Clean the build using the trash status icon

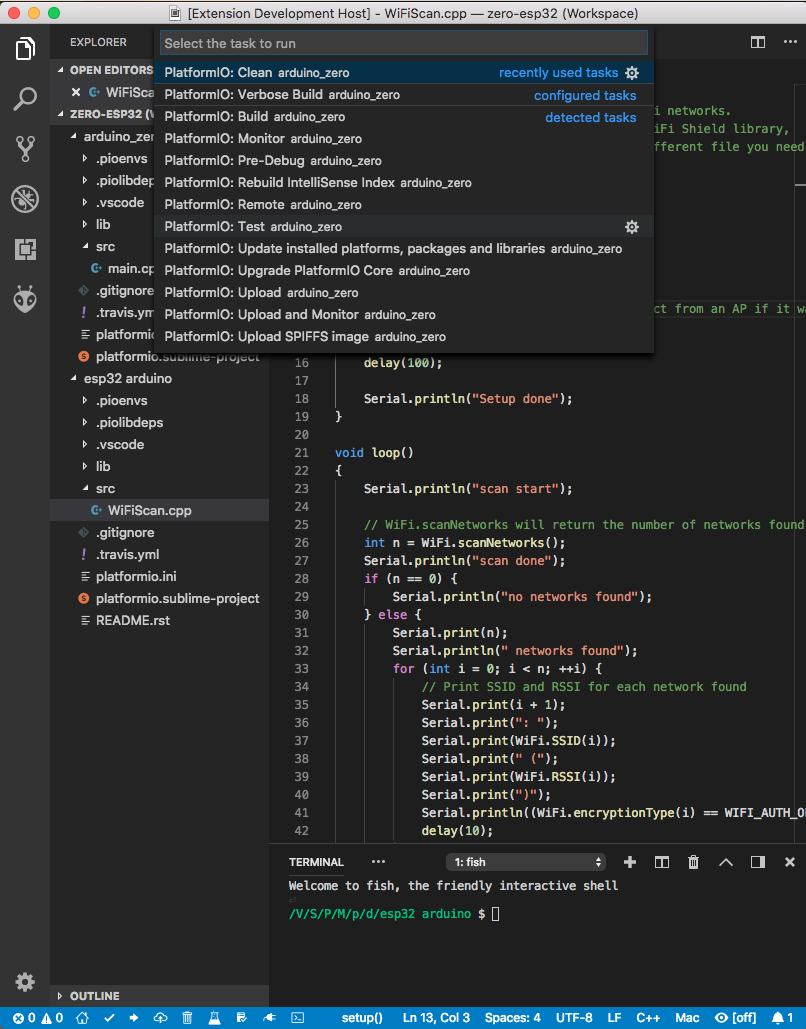click(186, 1017)
